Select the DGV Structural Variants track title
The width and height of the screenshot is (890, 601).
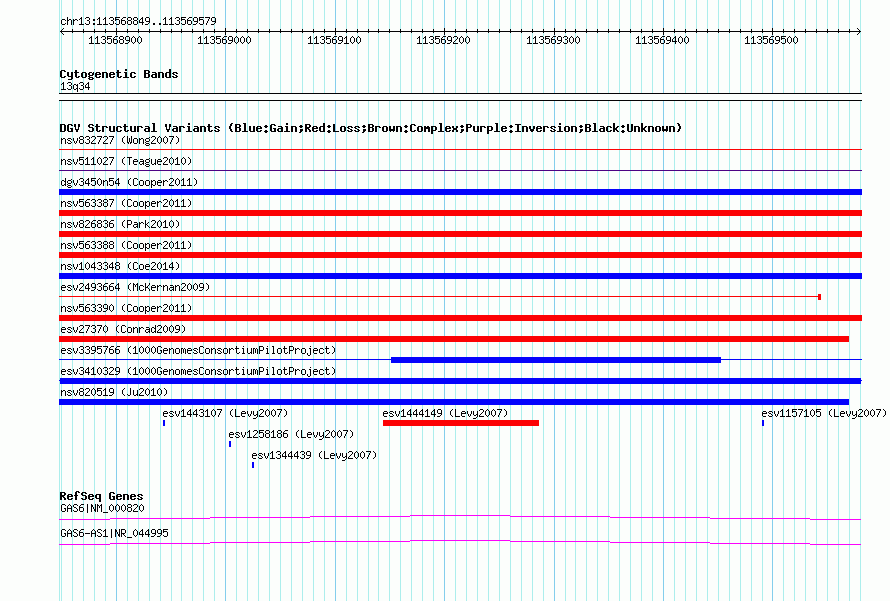coord(371,128)
